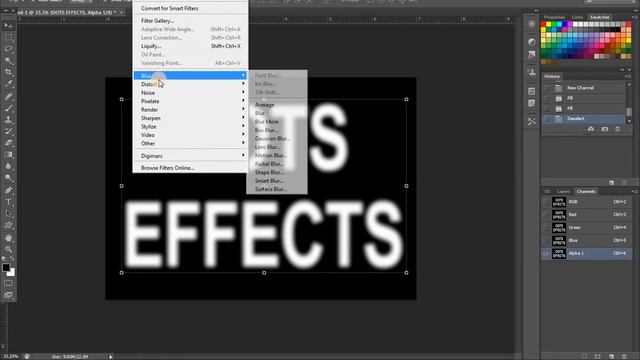640x360 pixels.
Task: Expand the Digimarc submenu arrow
Action: coord(243,155)
